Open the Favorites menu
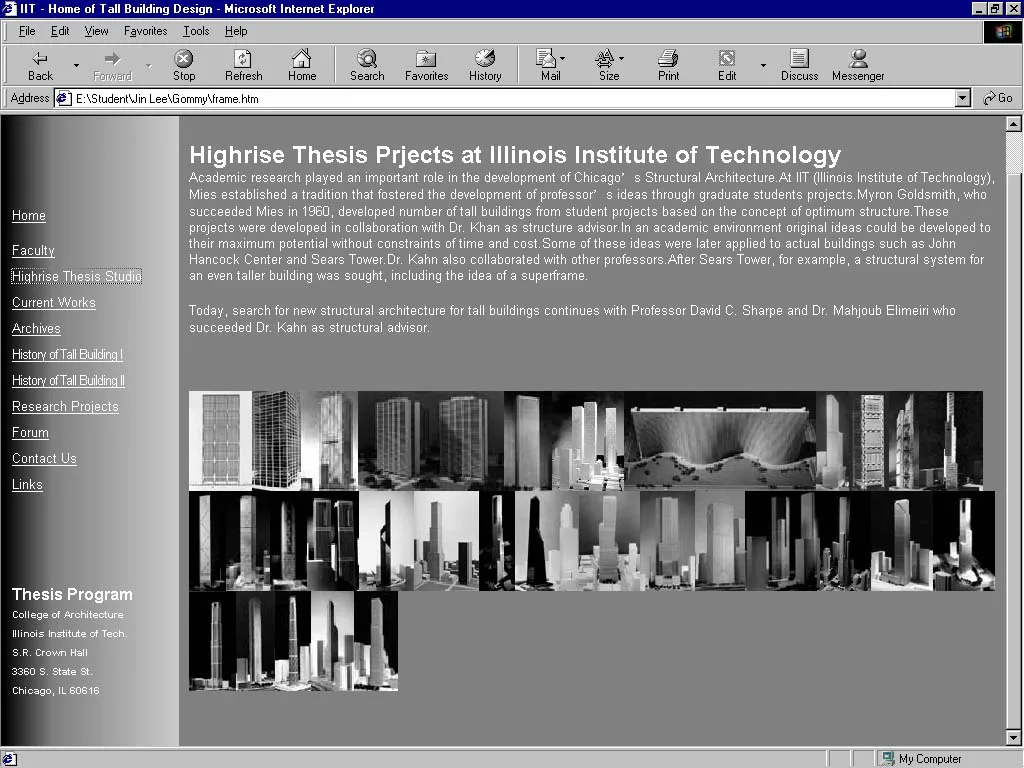The width and height of the screenshot is (1024, 768). tap(146, 31)
